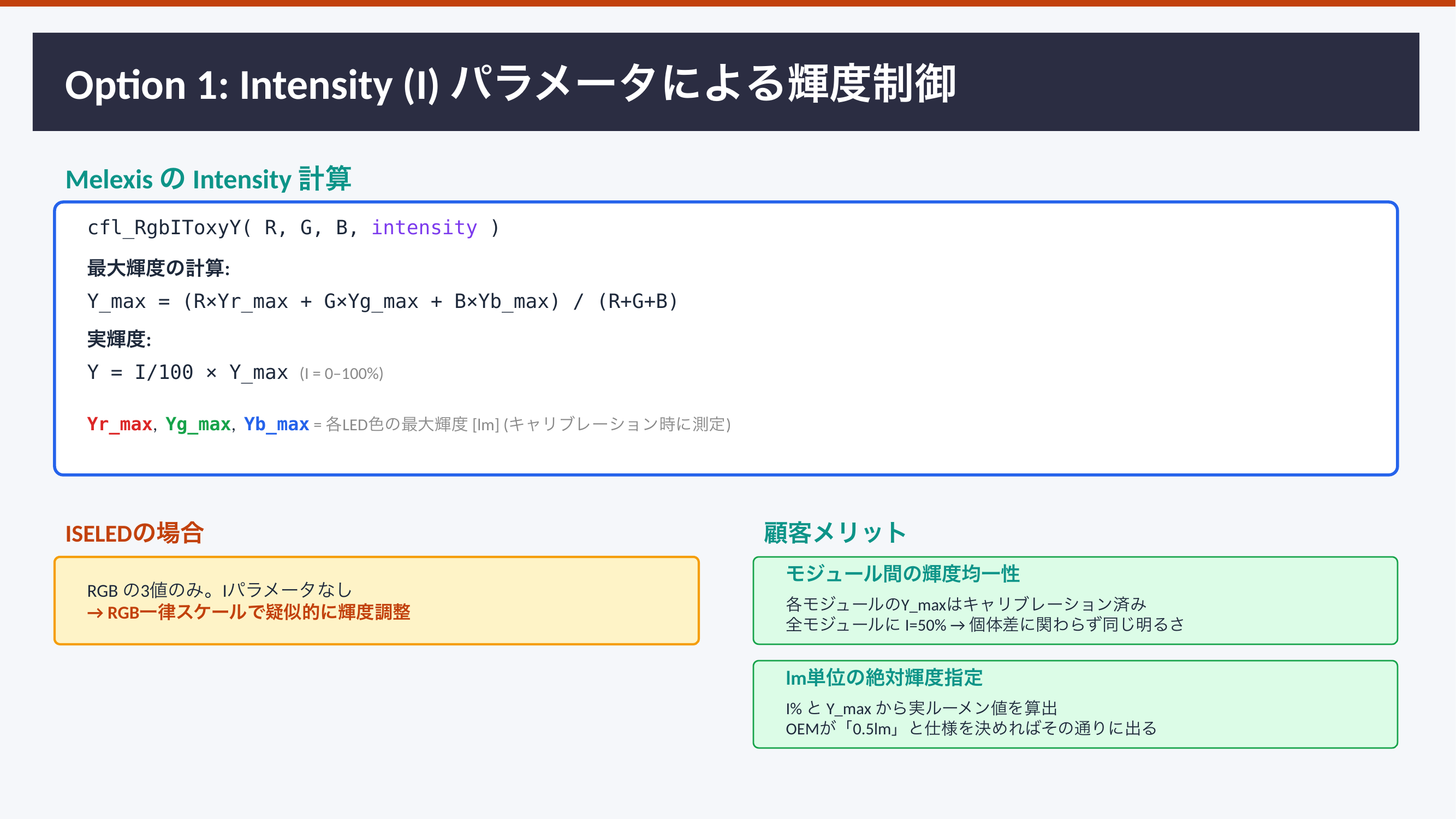This screenshot has width=1456, height=819.
Task: Click the cfl_RgbIToxyY function signature line
Action: point(293,228)
